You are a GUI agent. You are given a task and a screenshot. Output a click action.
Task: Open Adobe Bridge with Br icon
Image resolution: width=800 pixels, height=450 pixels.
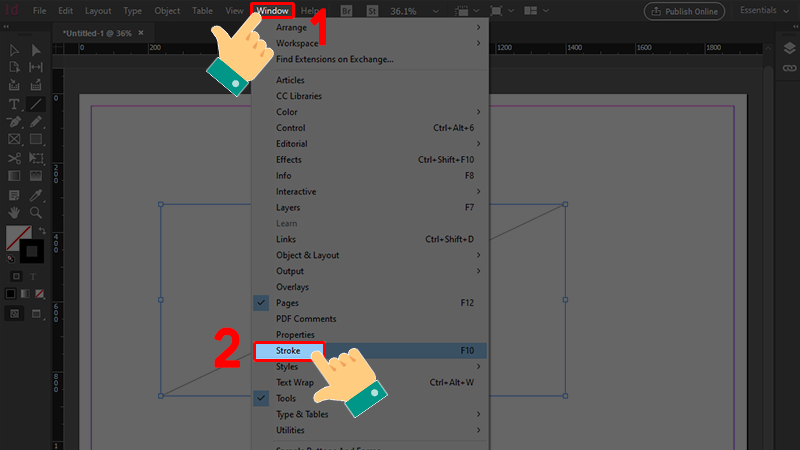pyautogui.click(x=346, y=11)
